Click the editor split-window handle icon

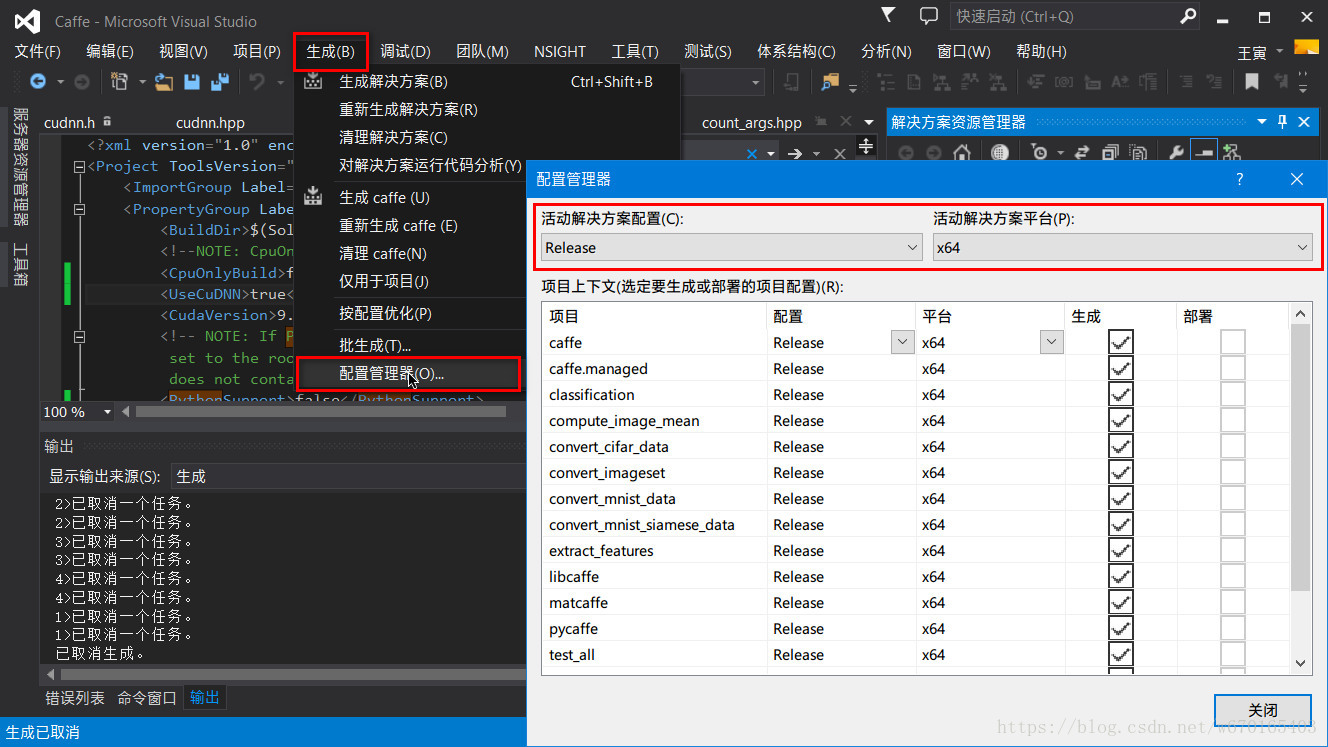coord(866,148)
